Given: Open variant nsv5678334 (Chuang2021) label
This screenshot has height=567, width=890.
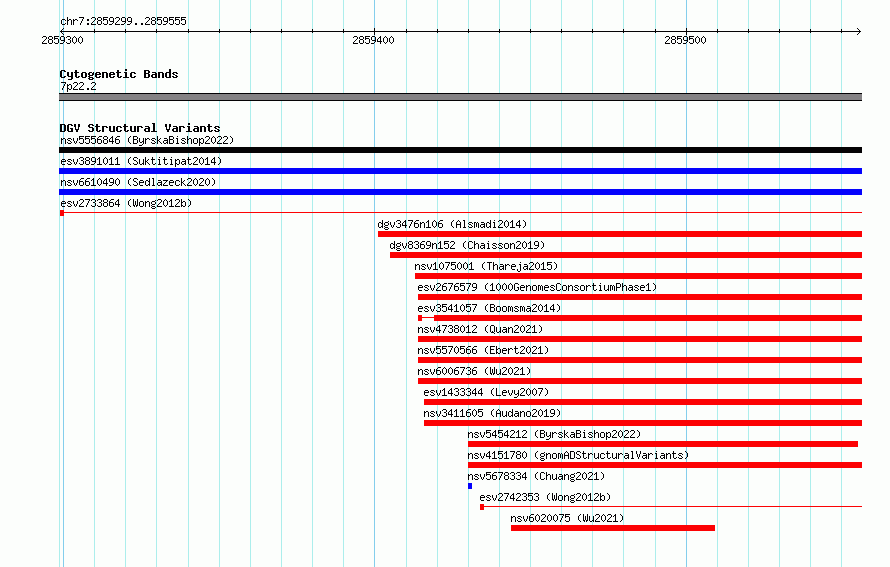Looking at the screenshot, I should pos(536,476).
